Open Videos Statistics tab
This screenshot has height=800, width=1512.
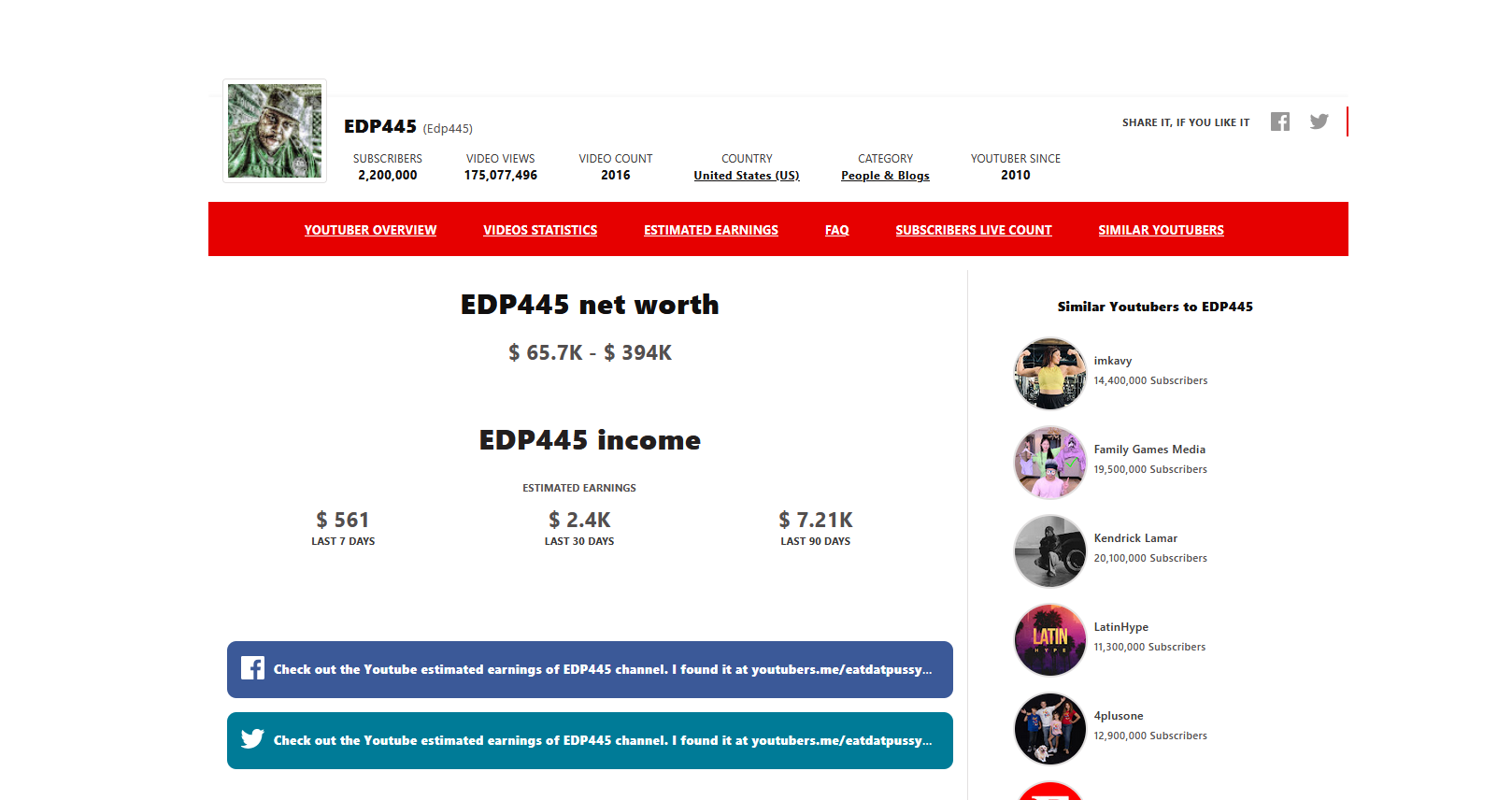pos(540,230)
